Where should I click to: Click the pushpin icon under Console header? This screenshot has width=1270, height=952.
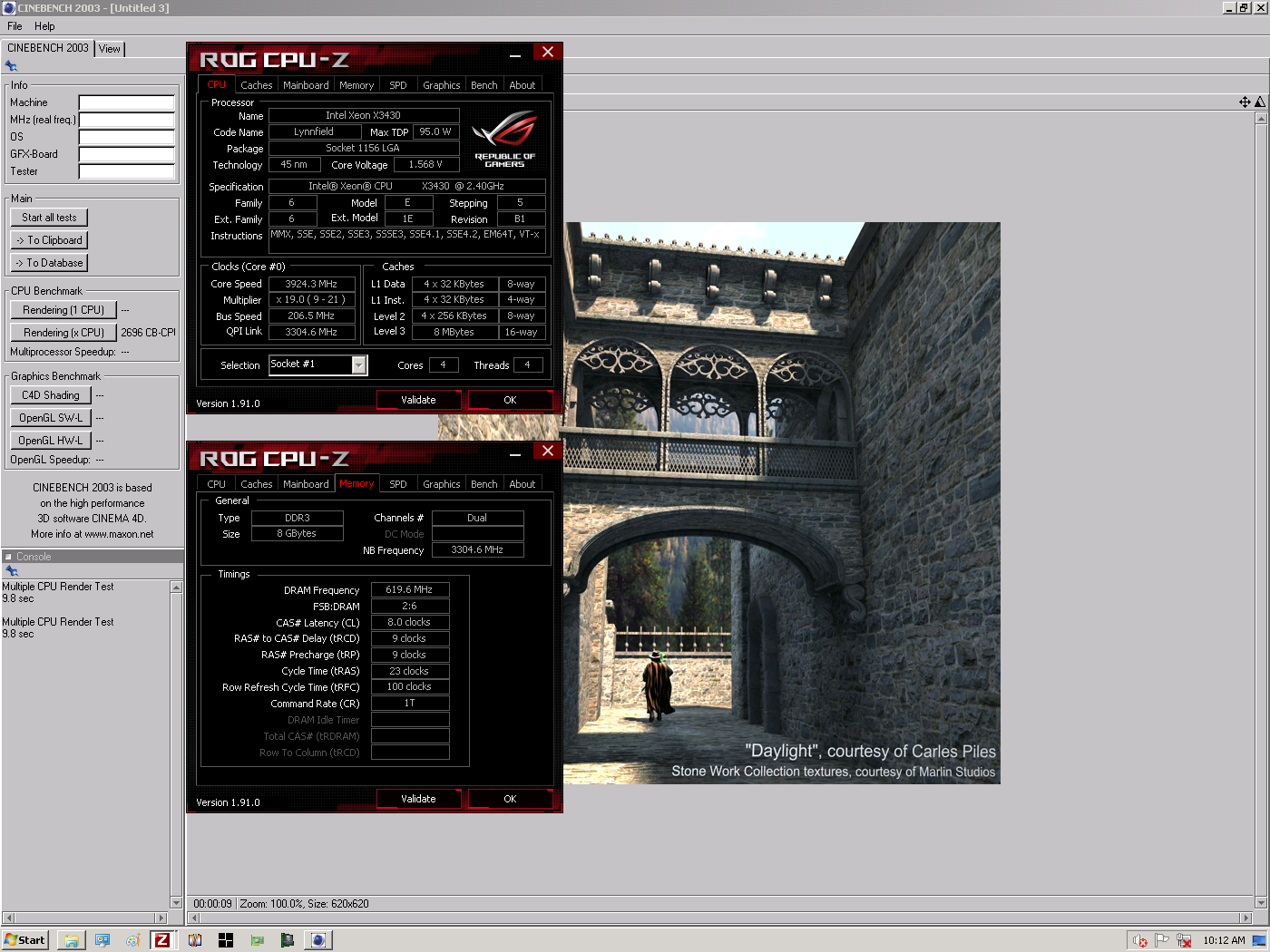11,571
